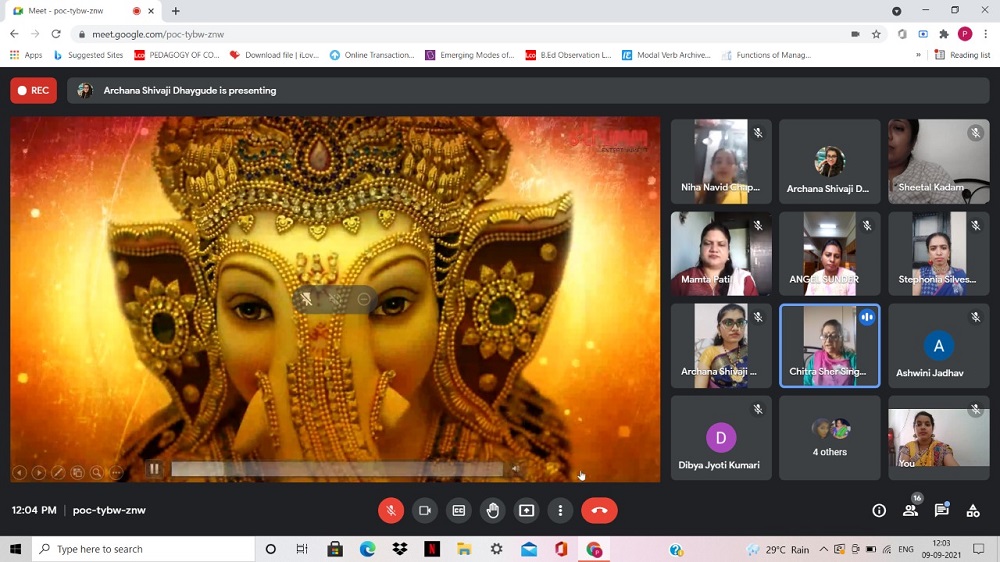Open the Chrome tab search dropdown

tap(896, 11)
